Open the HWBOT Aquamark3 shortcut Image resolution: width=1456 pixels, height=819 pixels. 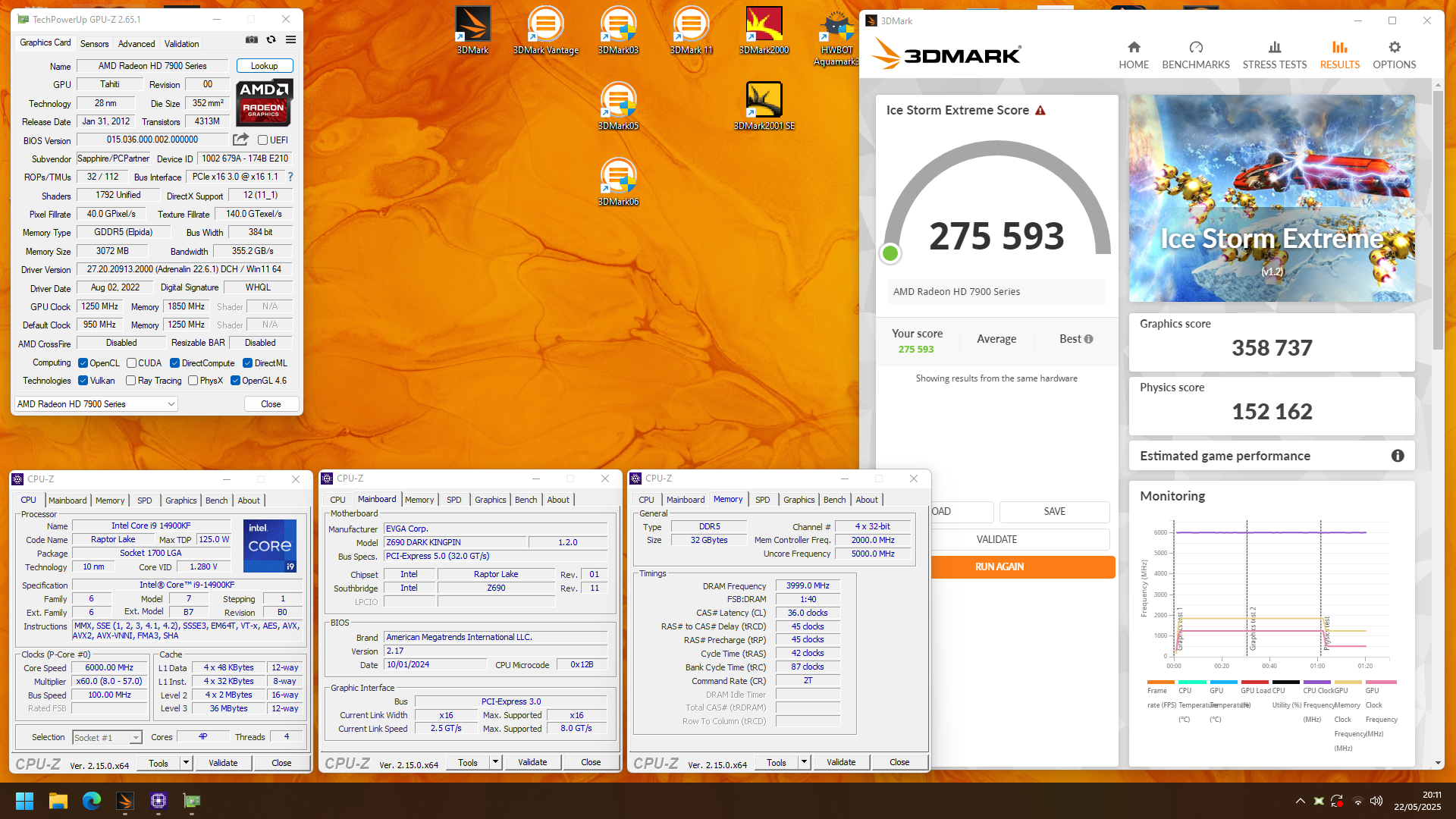click(x=836, y=36)
